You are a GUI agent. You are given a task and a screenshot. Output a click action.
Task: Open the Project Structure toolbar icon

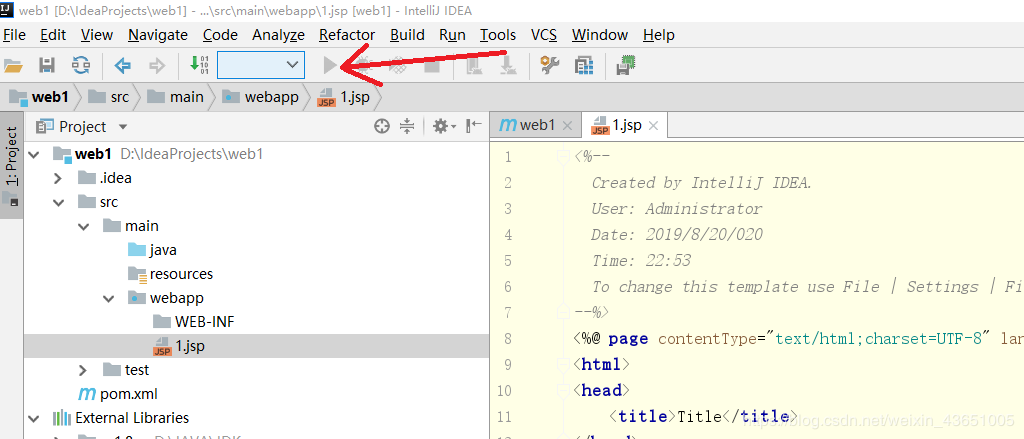pos(584,65)
